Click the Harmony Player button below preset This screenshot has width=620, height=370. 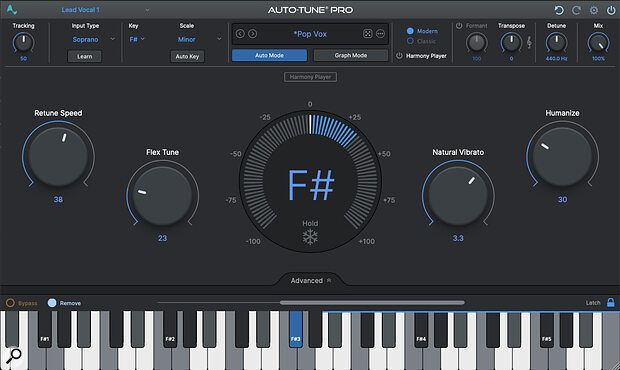coord(310,77)
